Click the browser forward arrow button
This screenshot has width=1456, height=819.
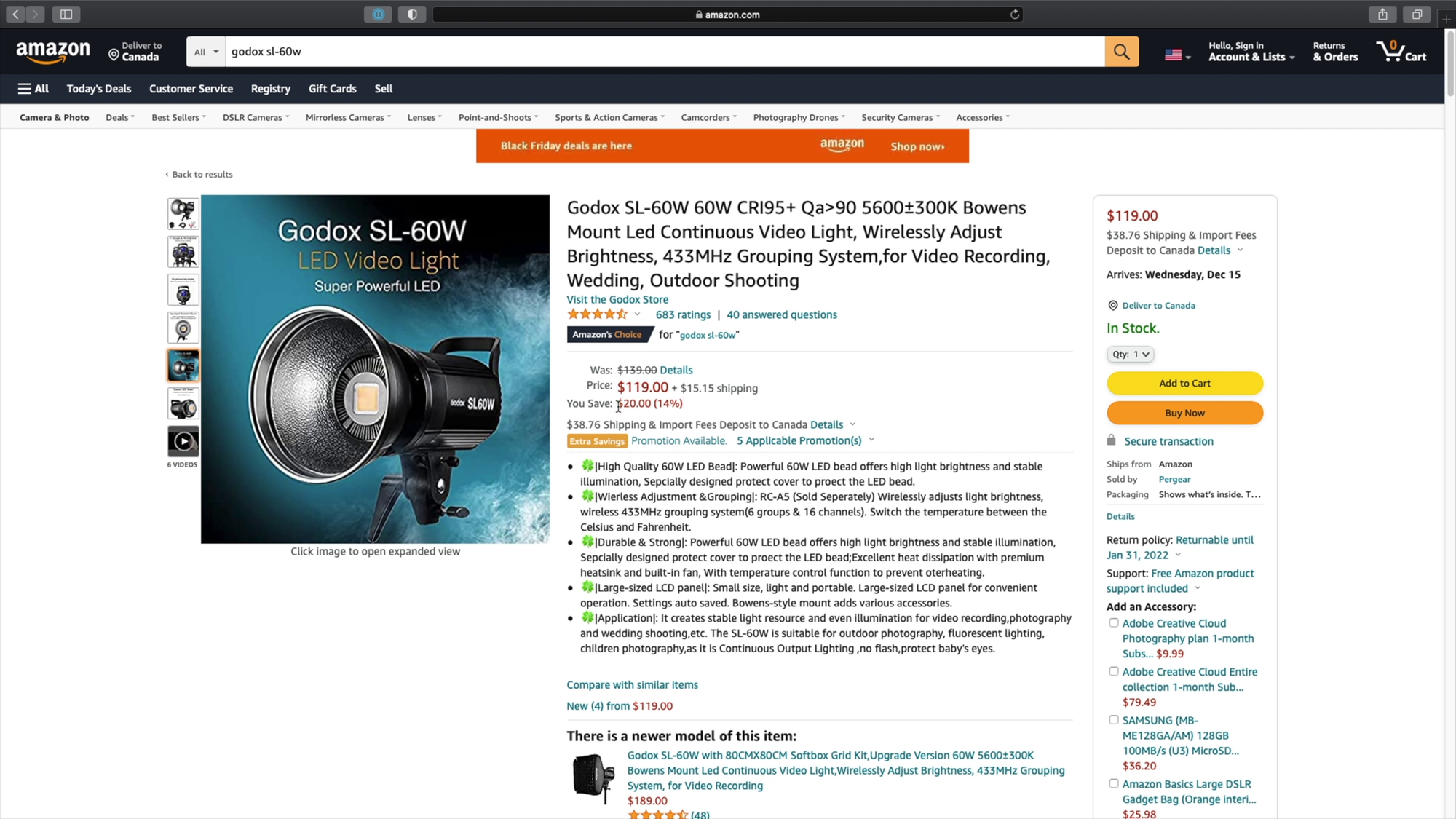[x=35, y=15]
